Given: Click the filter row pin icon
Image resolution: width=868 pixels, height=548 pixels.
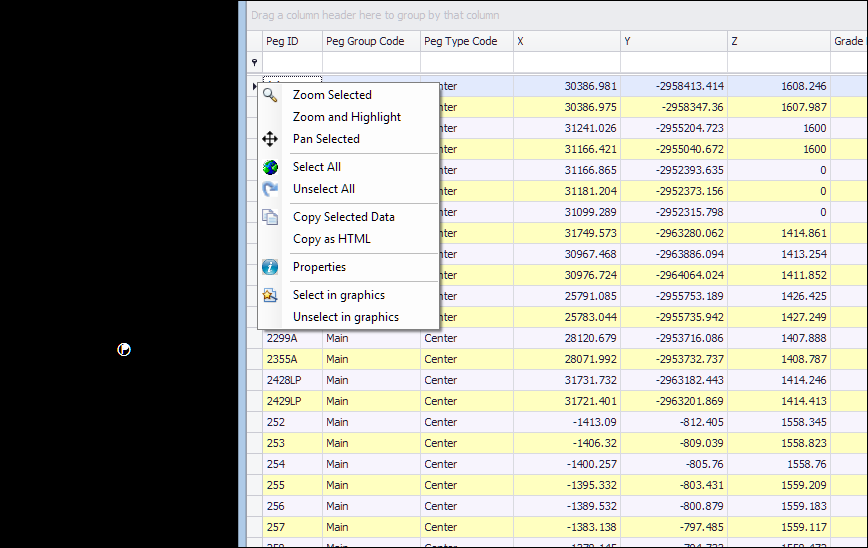Looking at the screenshot, I should coord(254,62).
